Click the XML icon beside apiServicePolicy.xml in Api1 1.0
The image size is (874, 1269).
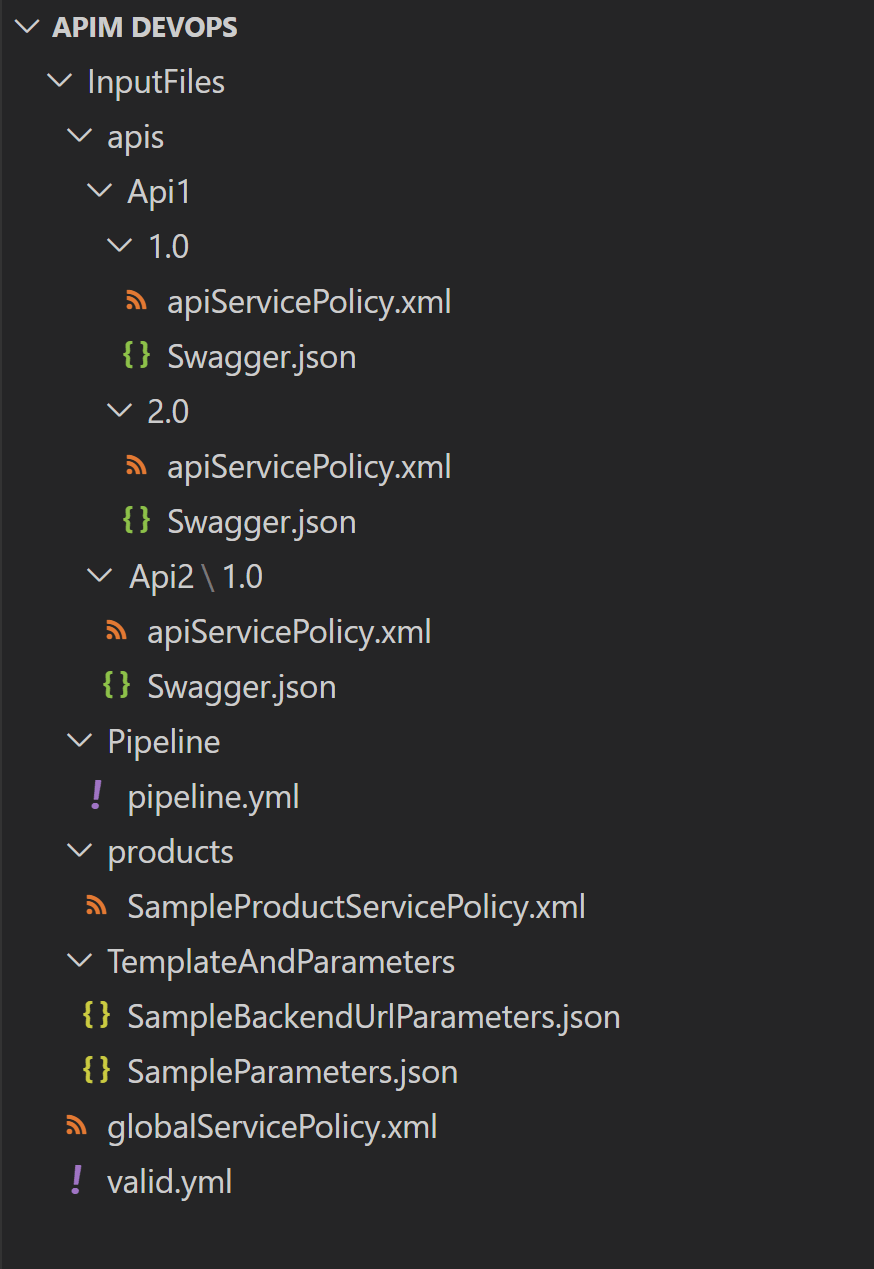pos(137,301)
